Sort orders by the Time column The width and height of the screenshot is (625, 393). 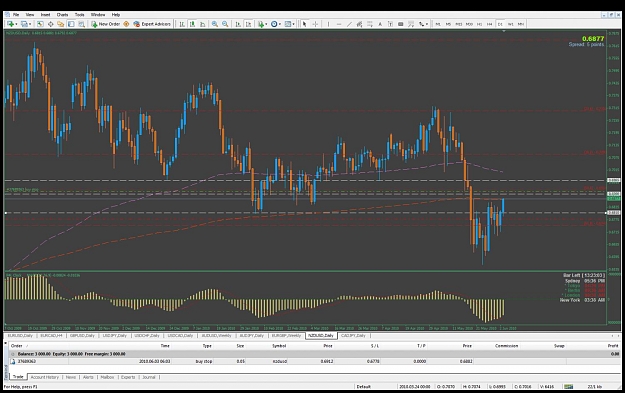tap(165, 346)
